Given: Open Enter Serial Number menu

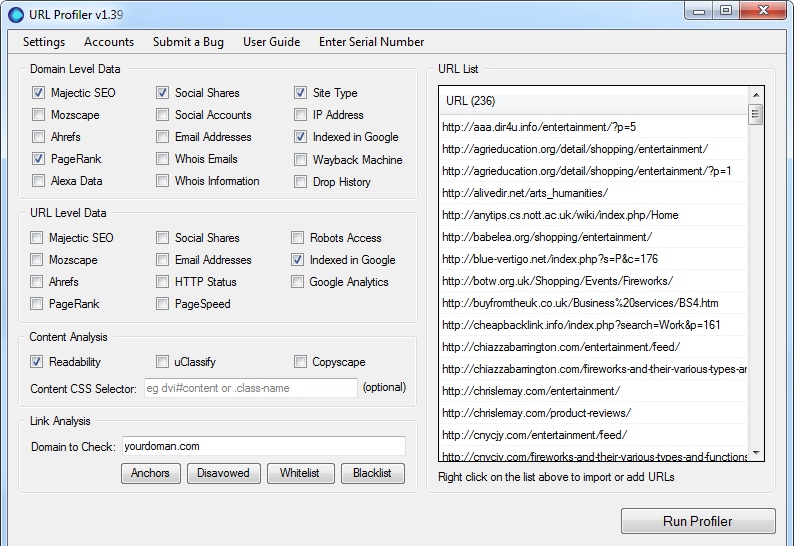Looking at the screenshot, I should (371, 42).
